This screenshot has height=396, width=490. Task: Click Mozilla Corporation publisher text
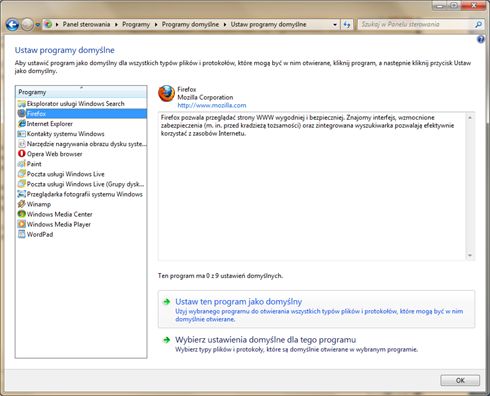pyautogui.click(x=205, y=97)
